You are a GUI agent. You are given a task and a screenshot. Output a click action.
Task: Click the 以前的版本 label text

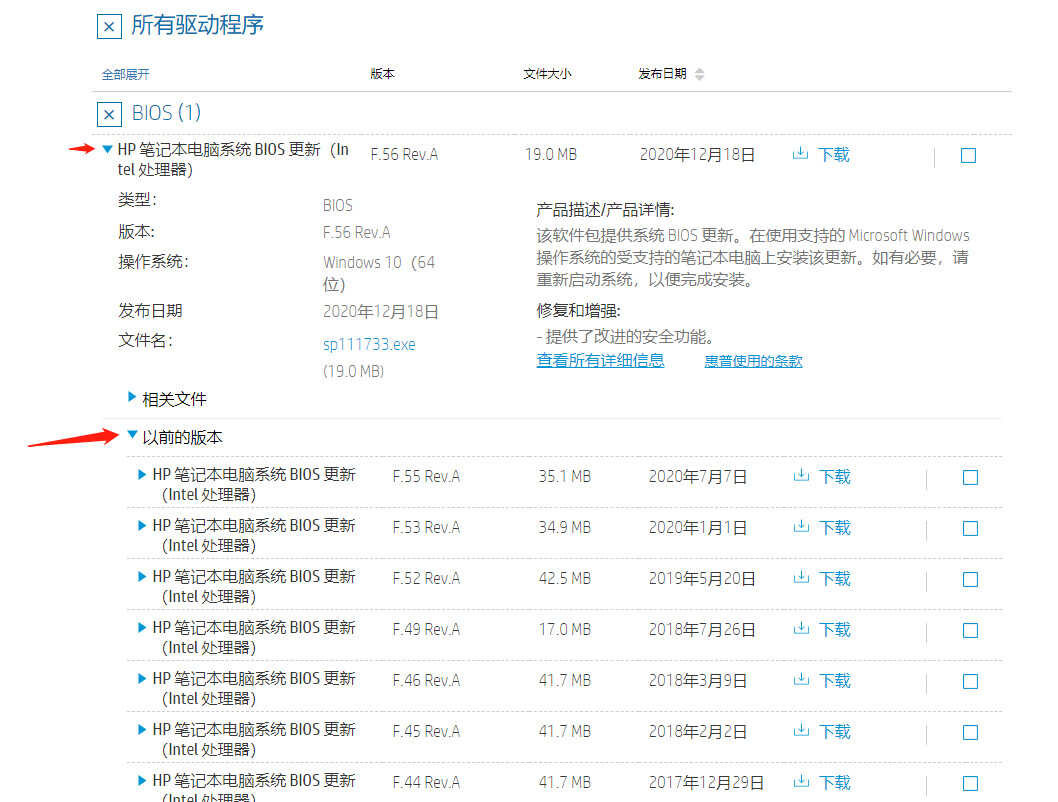pos(182,437)
